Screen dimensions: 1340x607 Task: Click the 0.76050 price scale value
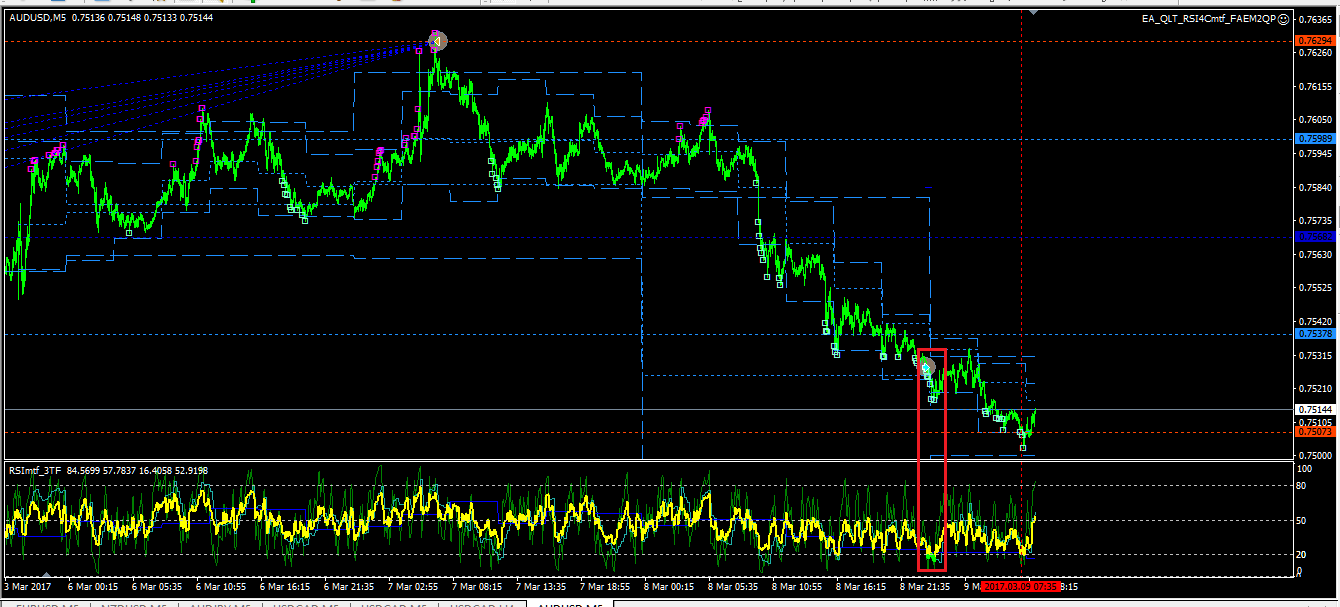pos(1314,119)
